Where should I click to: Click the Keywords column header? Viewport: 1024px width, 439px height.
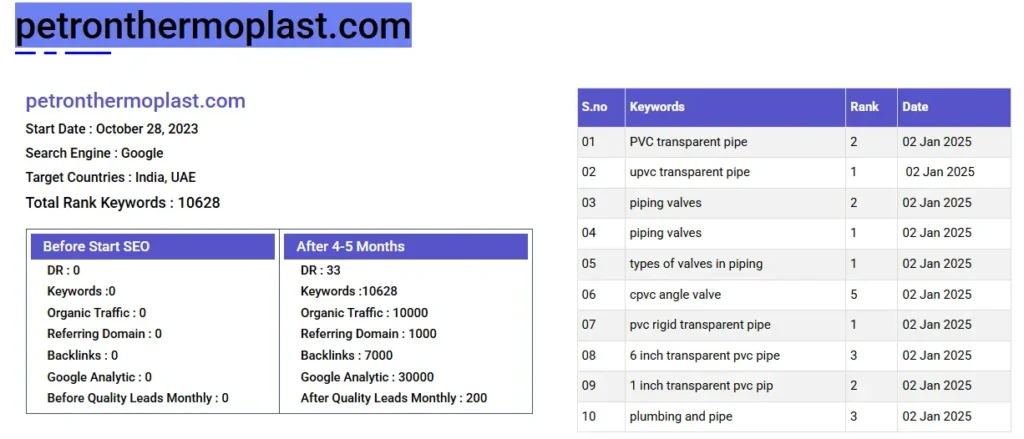click(x=657, y=107)
